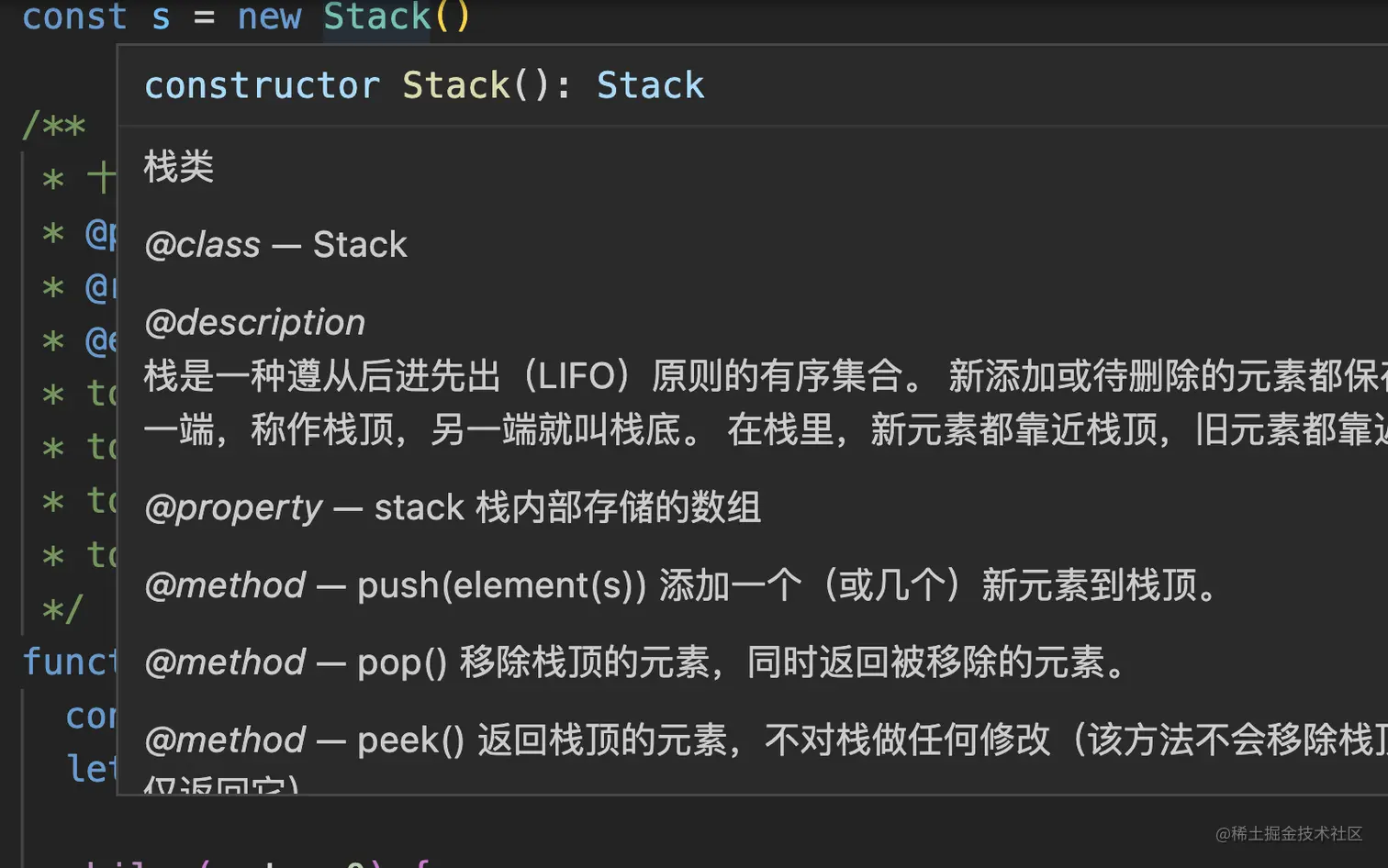Click the Stack constructor call in code
Viewport: 1388px width, 868px height.
point(376,16)
